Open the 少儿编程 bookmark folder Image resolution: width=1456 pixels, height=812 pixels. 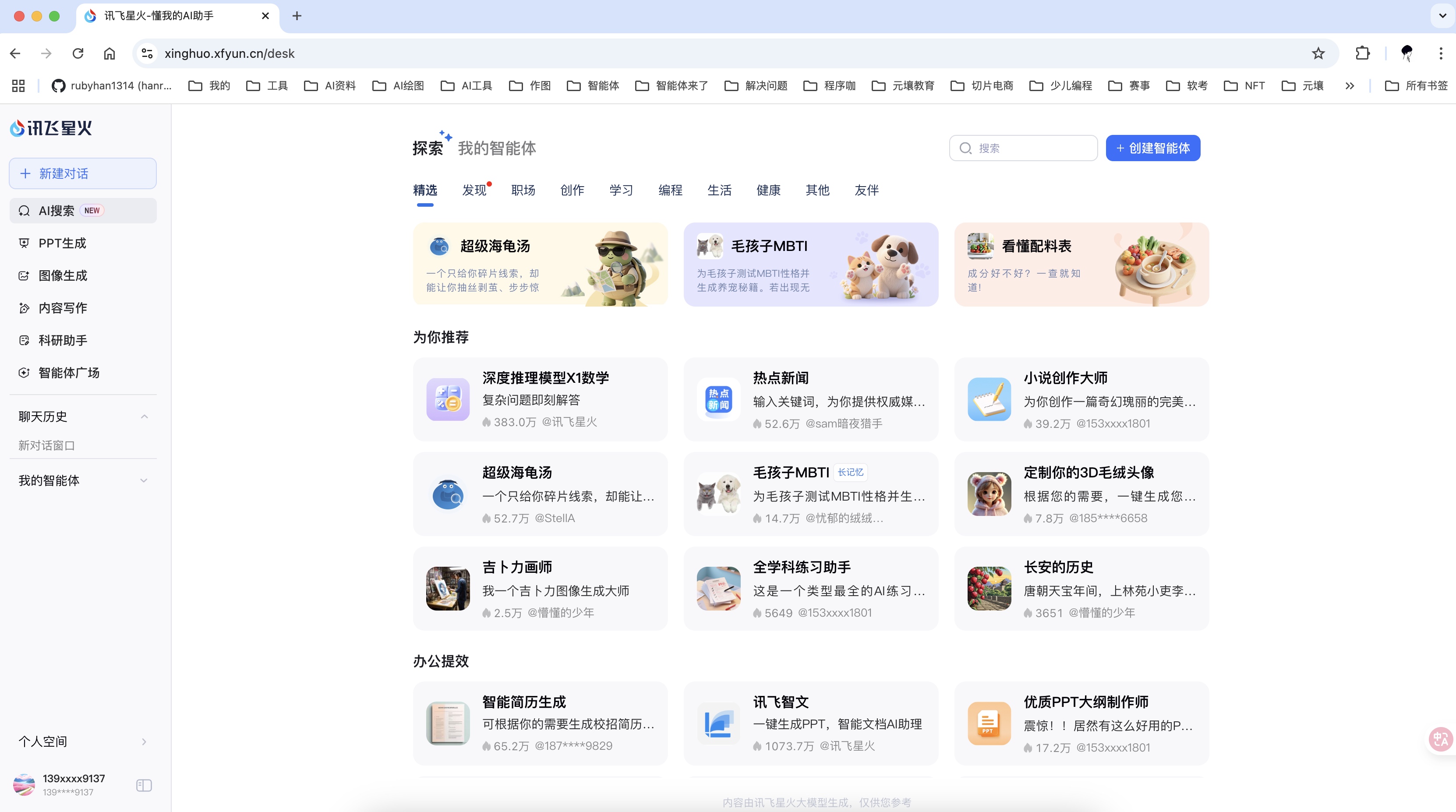tap(1060, 85)
